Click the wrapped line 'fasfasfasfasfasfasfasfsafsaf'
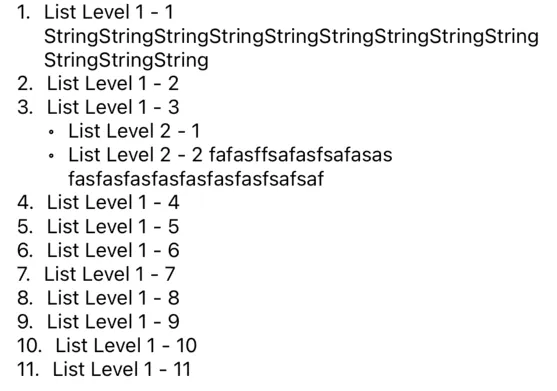557x391 pixels. (x=196, y=179)
